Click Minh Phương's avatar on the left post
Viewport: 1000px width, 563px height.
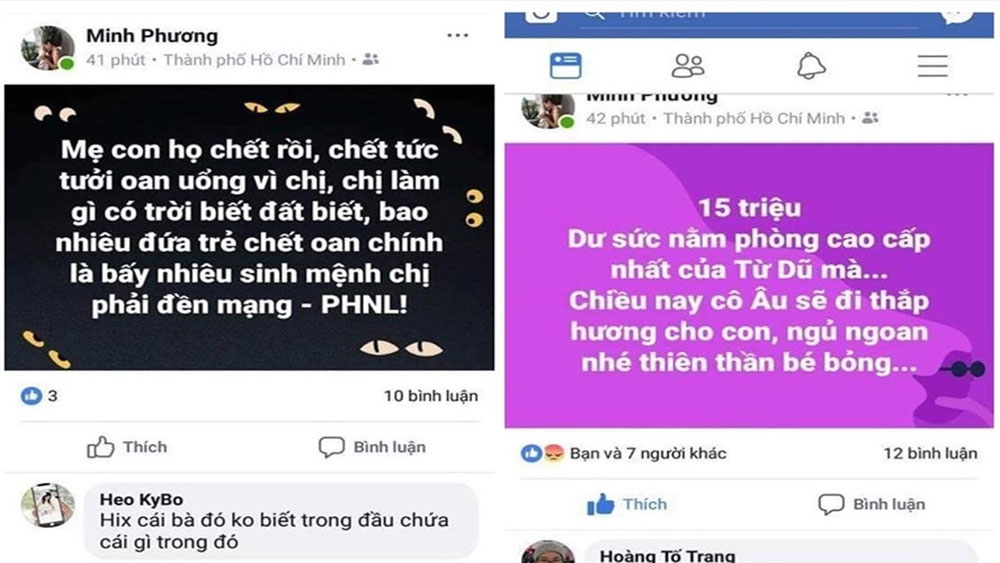click(x=48, y=47)
